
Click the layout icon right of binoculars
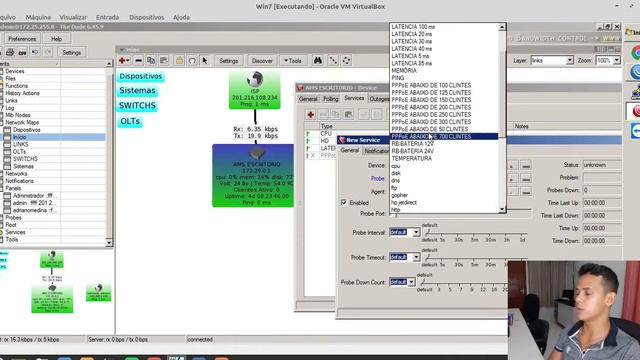click(x=333, y=60)
